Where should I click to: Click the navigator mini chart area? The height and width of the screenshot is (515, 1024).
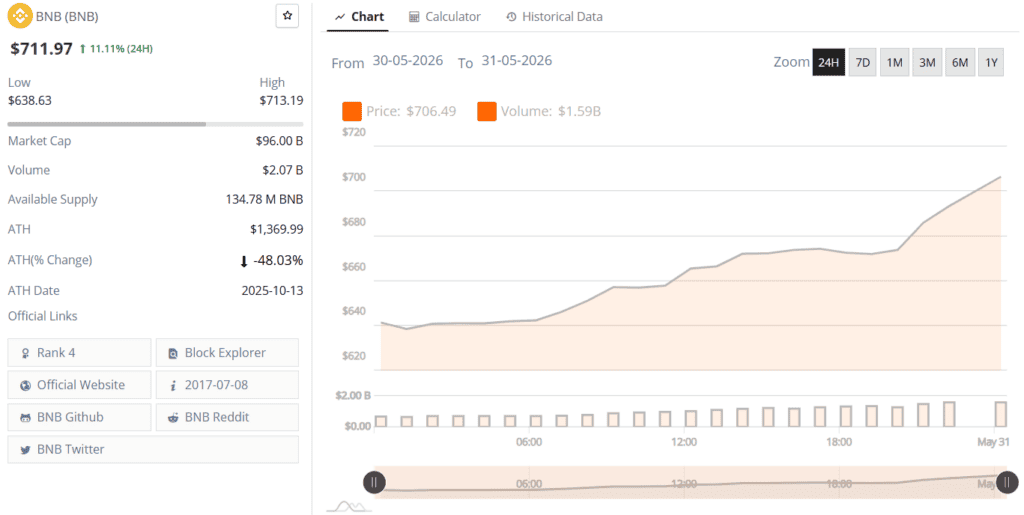click(690, 482)
